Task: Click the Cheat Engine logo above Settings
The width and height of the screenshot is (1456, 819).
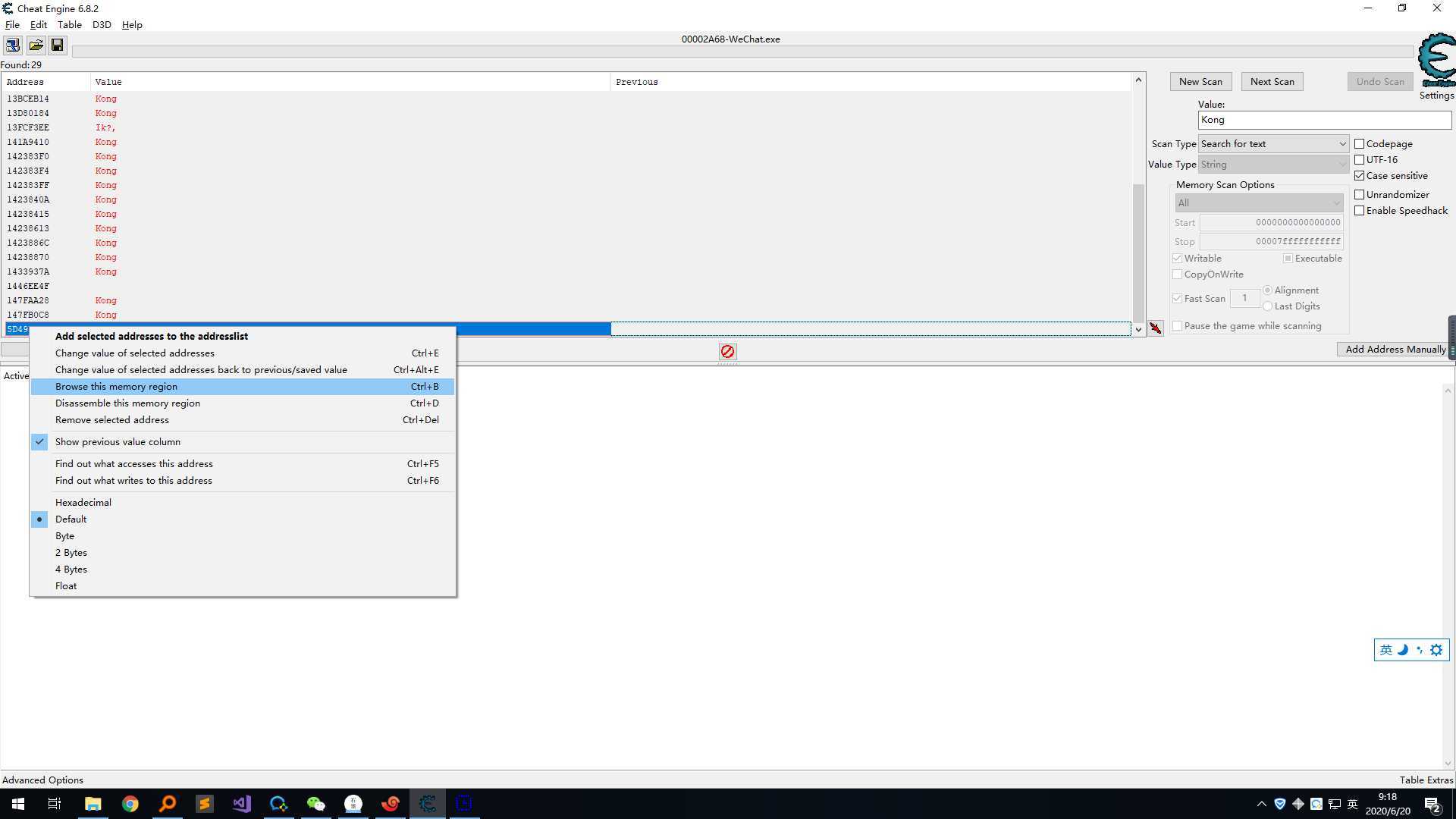Action: [1436, 61]
